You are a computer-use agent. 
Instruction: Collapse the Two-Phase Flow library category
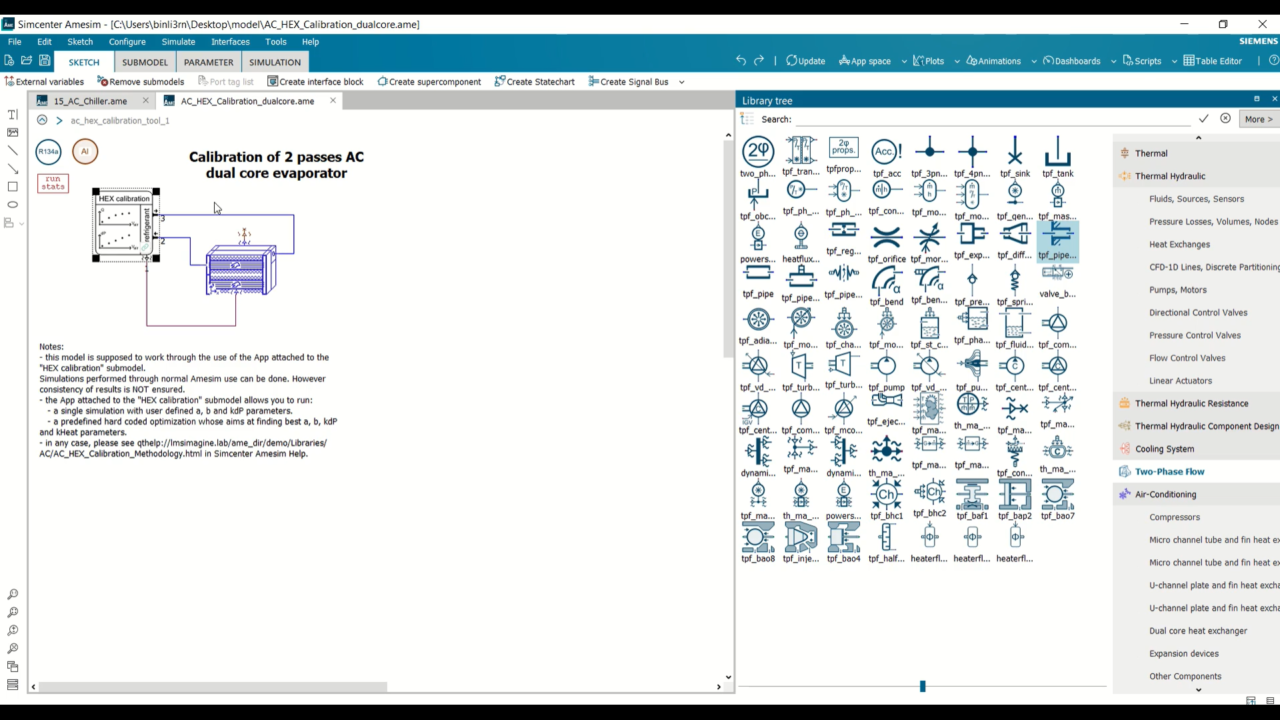pos(1169,471)
